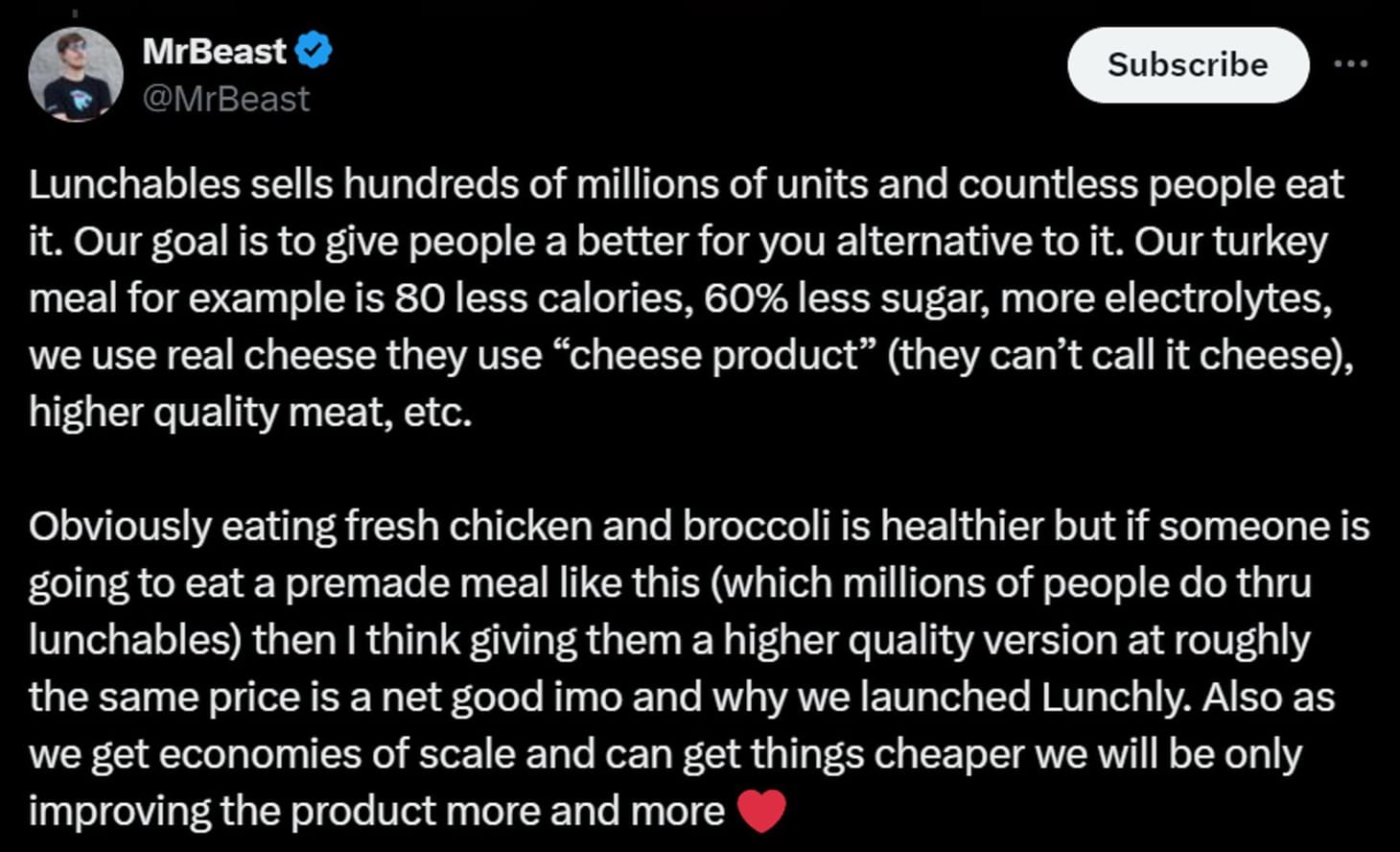
Task: Click the blue verified checkmark badge
Action: 314,50
